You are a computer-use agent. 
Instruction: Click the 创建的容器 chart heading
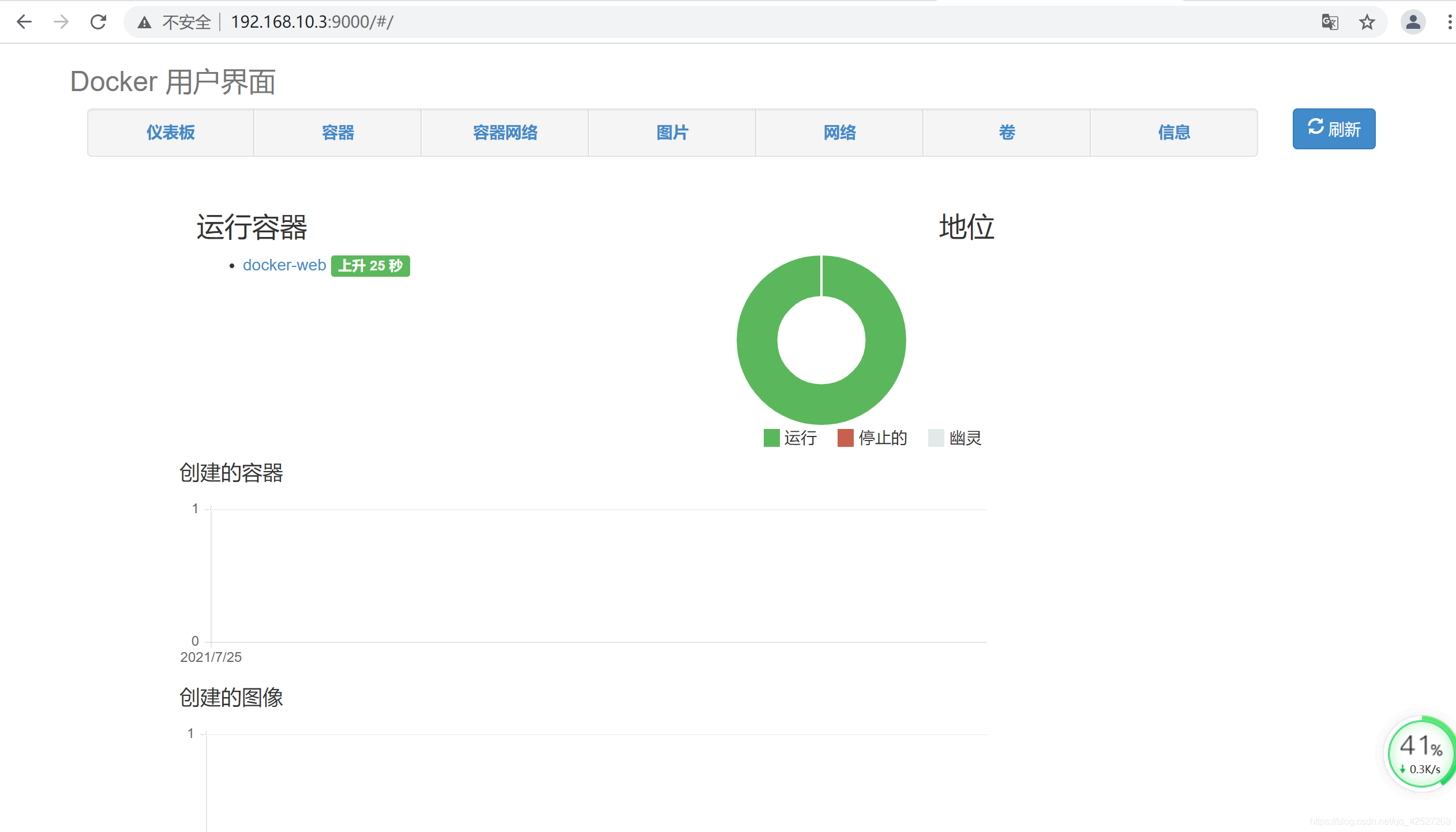pos(231,473)
